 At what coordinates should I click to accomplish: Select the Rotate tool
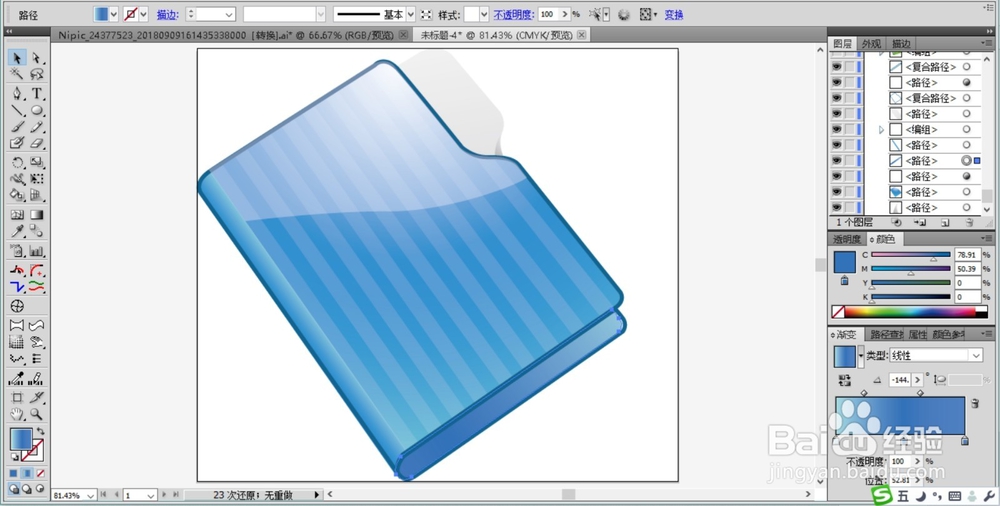17,163
